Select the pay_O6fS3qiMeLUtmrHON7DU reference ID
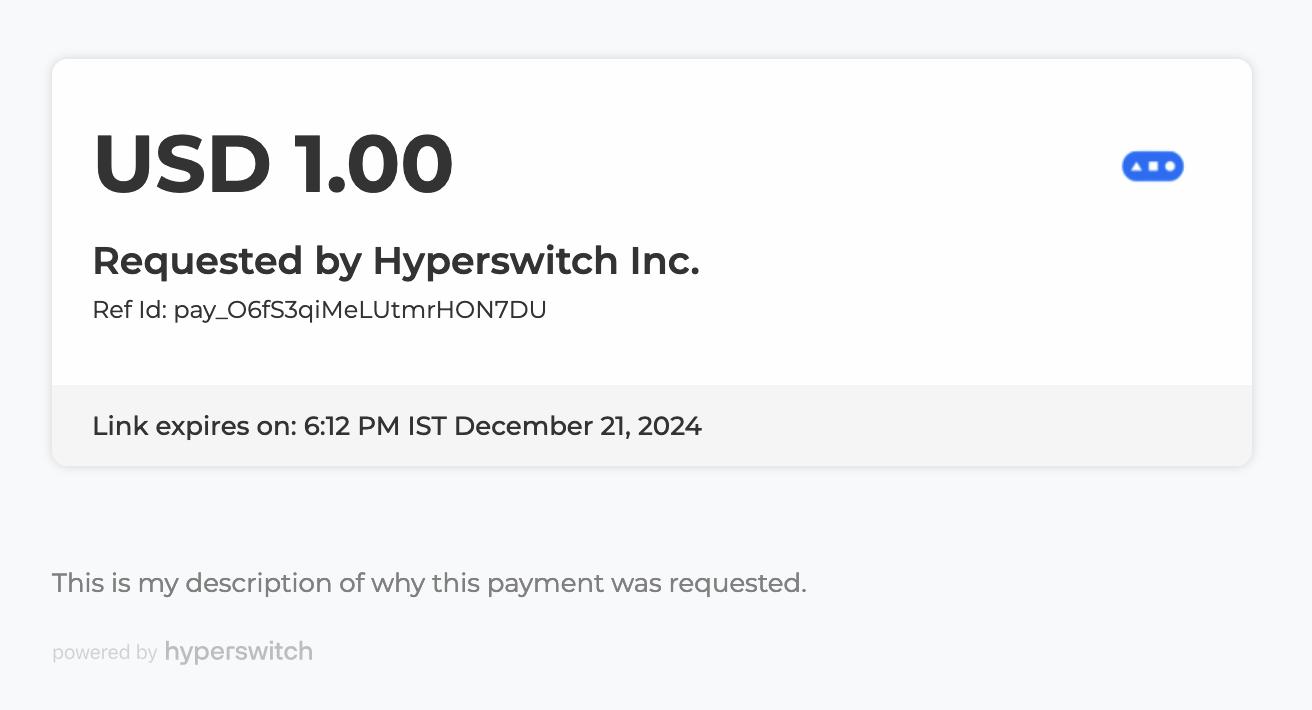 [x=360, y=310]
